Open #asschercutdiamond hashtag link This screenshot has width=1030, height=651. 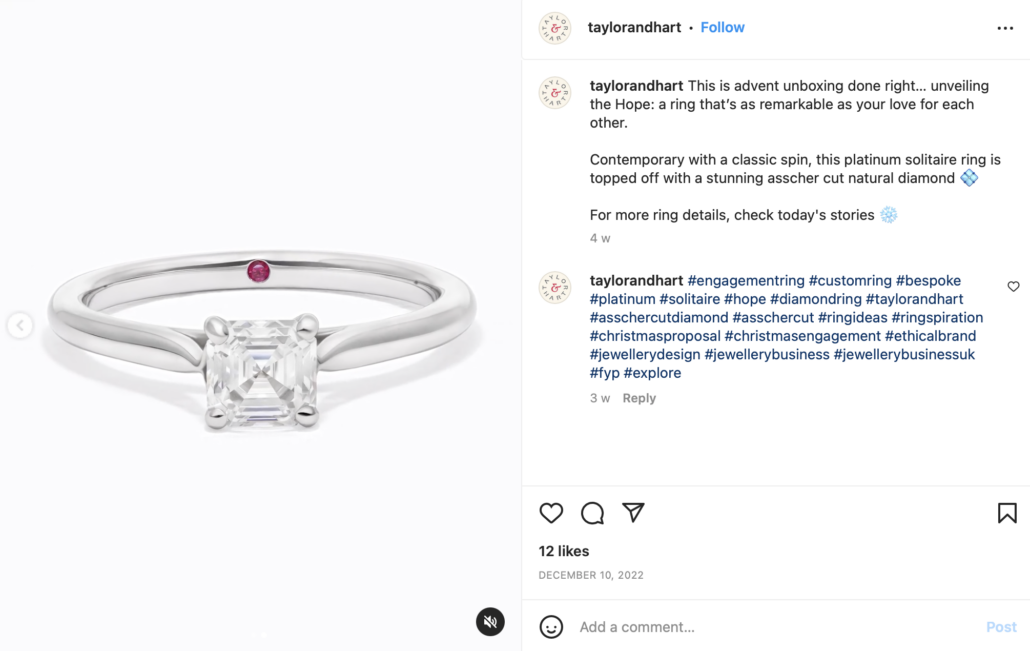[x=659, y=318]
